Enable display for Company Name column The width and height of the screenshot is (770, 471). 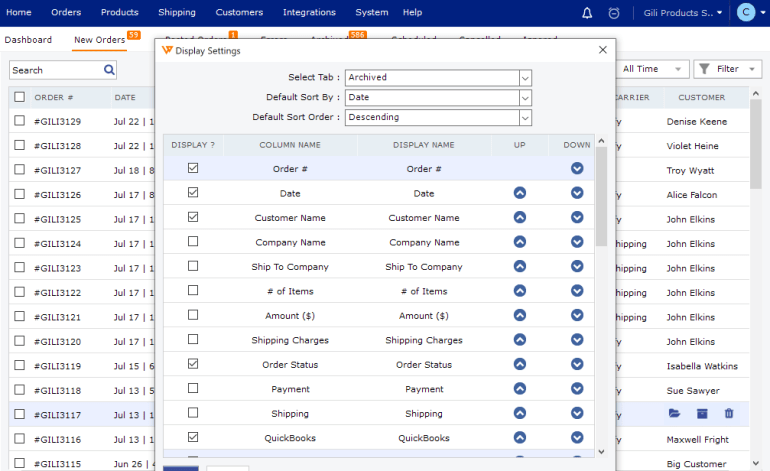(193, 241)
